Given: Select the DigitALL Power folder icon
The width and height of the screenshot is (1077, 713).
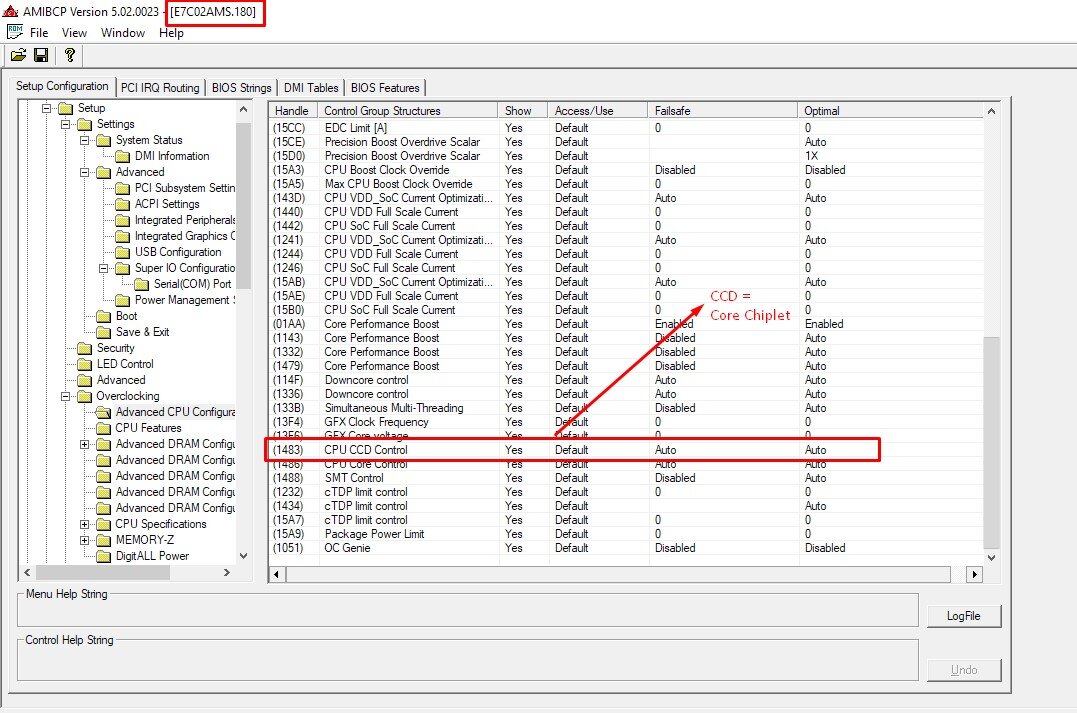Looking at the screenshot, I should pos(104,556).
